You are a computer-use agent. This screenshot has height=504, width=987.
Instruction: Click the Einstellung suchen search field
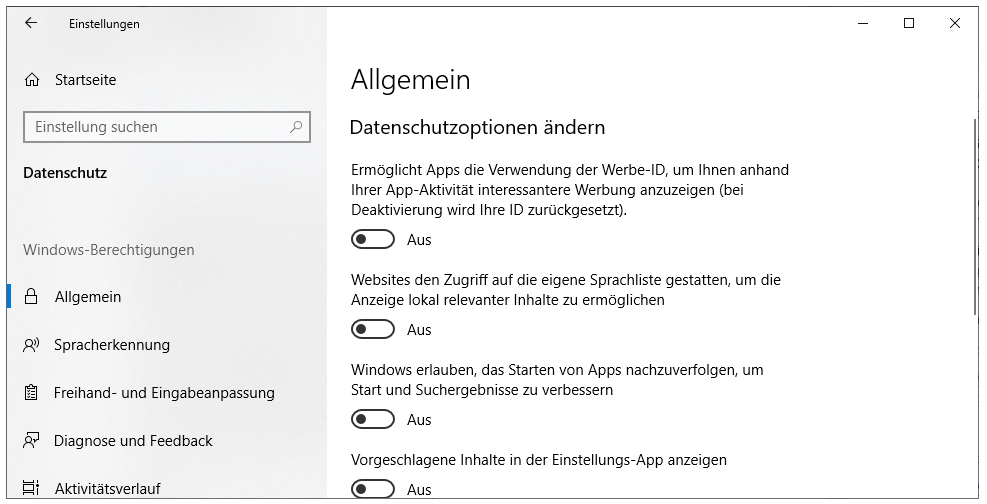click(x=155, y=127)
